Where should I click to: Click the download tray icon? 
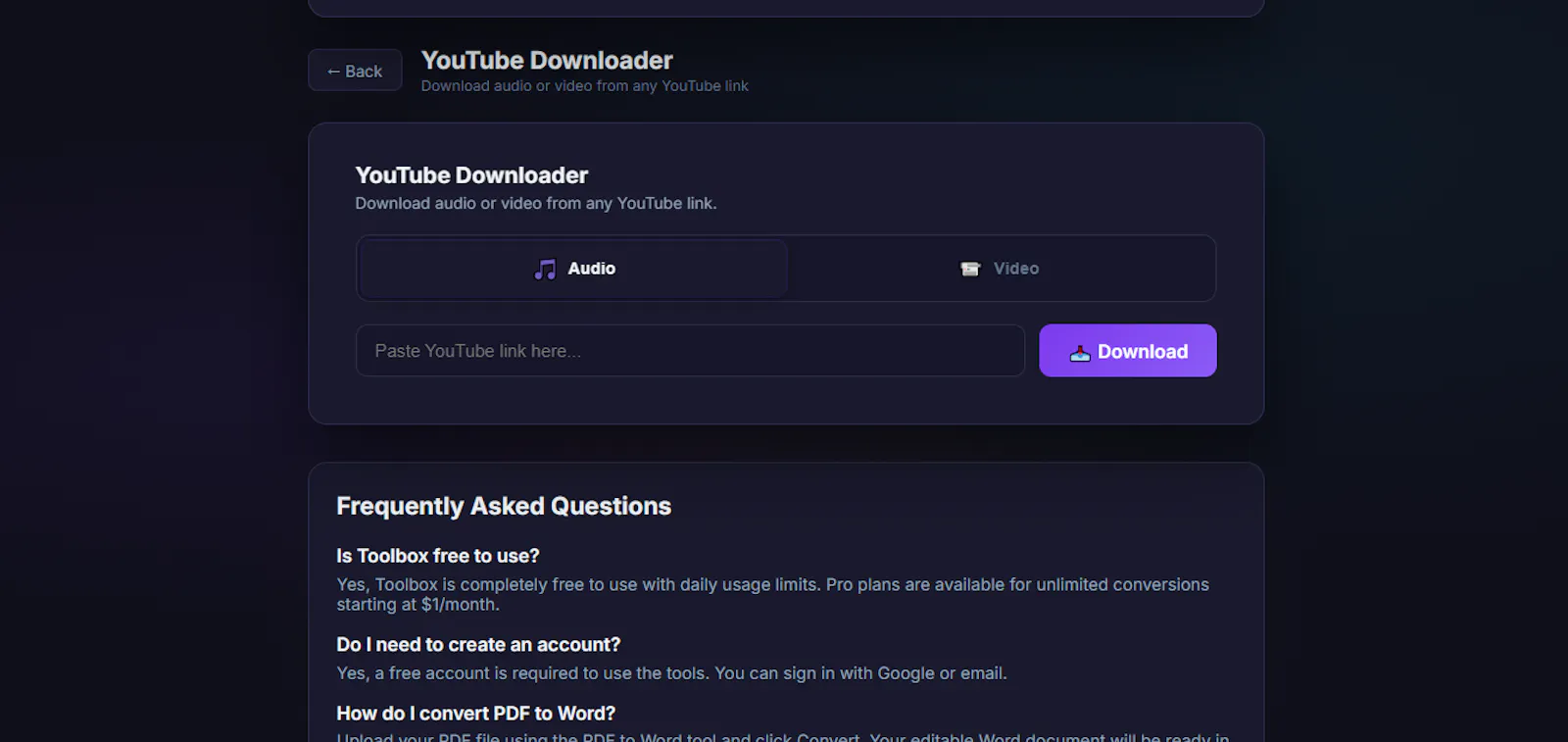point(1080,352)
